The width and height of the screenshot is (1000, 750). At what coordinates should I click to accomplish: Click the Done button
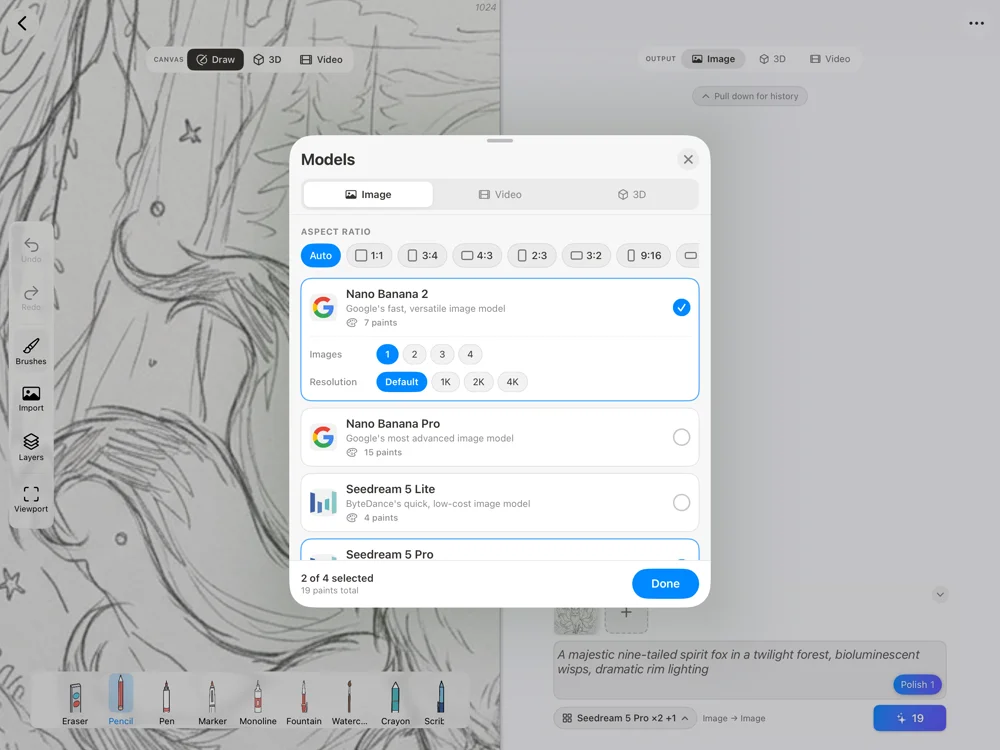coord(665,584)
